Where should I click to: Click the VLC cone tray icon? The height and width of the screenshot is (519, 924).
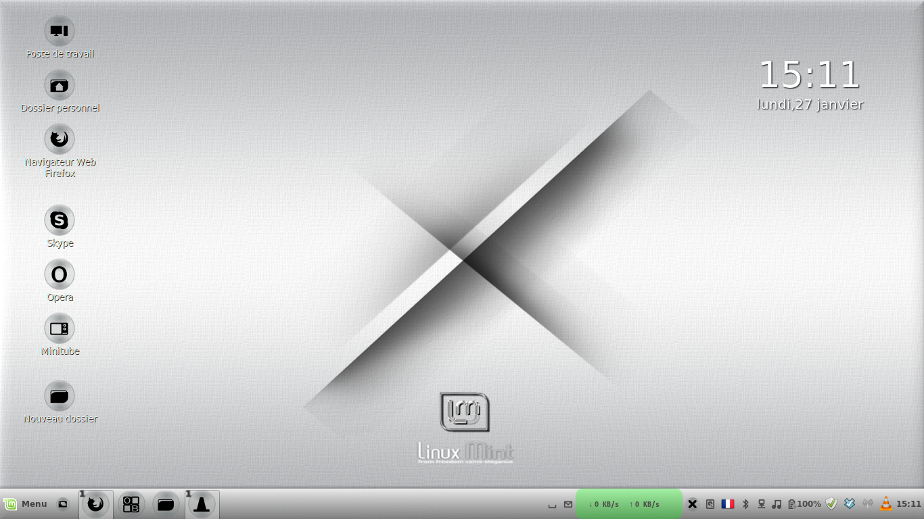coord(886,504)
